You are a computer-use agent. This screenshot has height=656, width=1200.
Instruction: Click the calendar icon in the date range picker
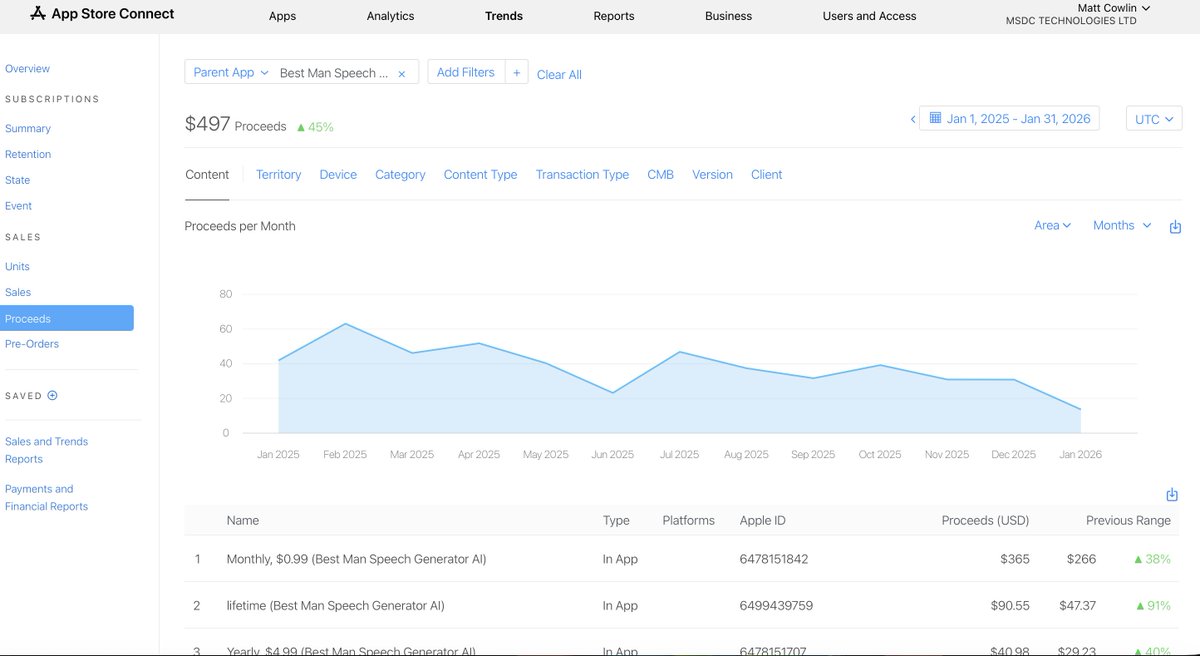tap(935, 118)
